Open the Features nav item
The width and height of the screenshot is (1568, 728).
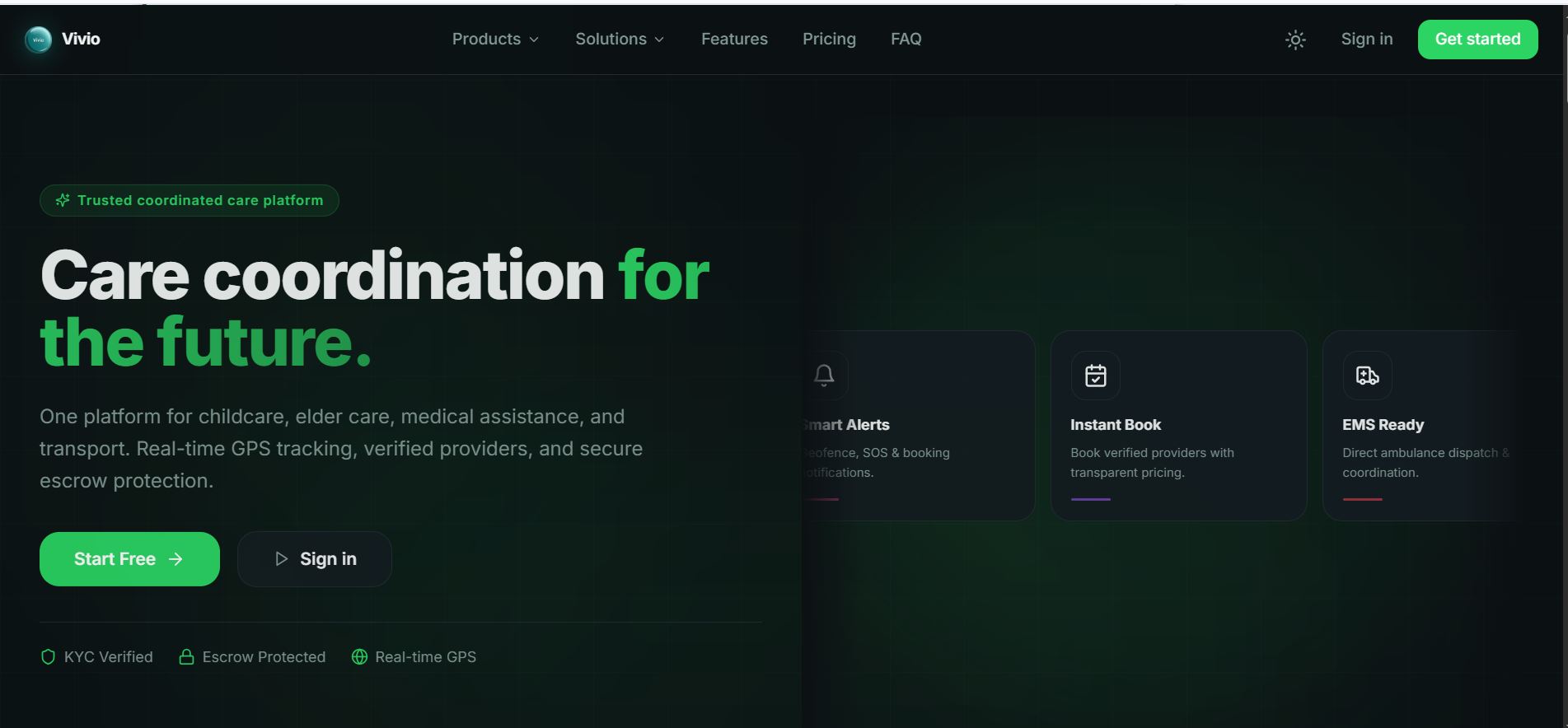(x=734, y=39)
